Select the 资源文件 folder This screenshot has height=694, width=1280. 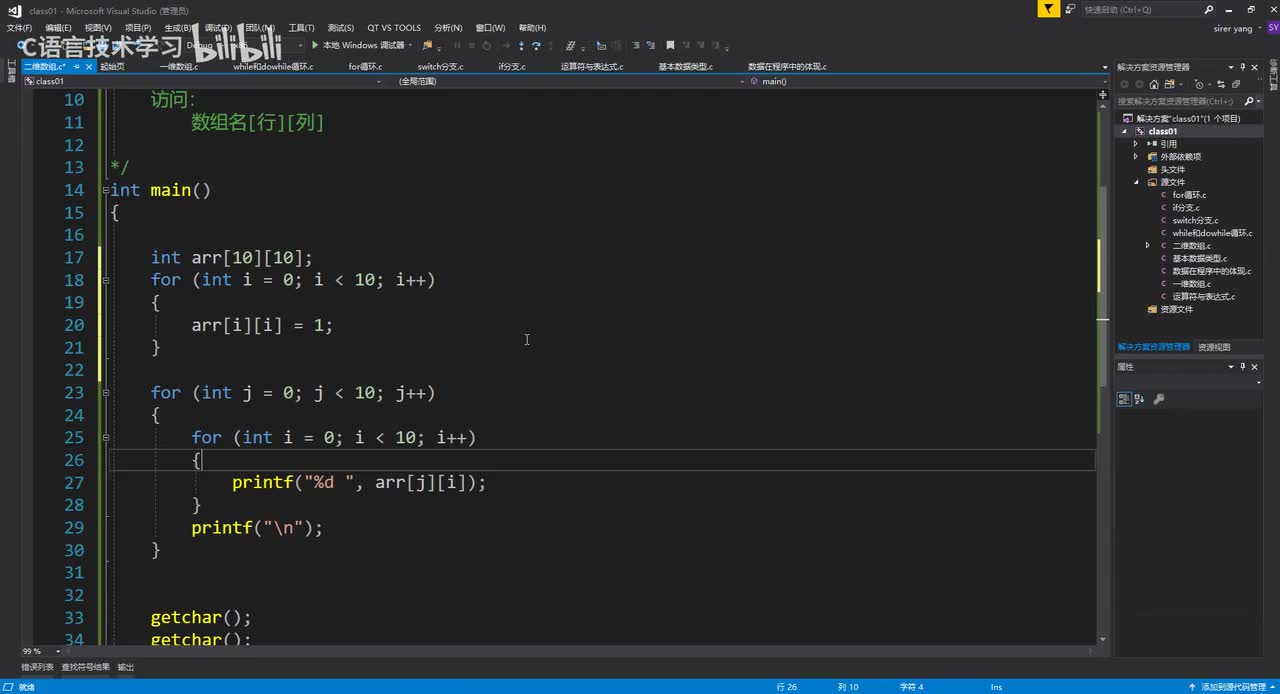tap(1176, 309)
